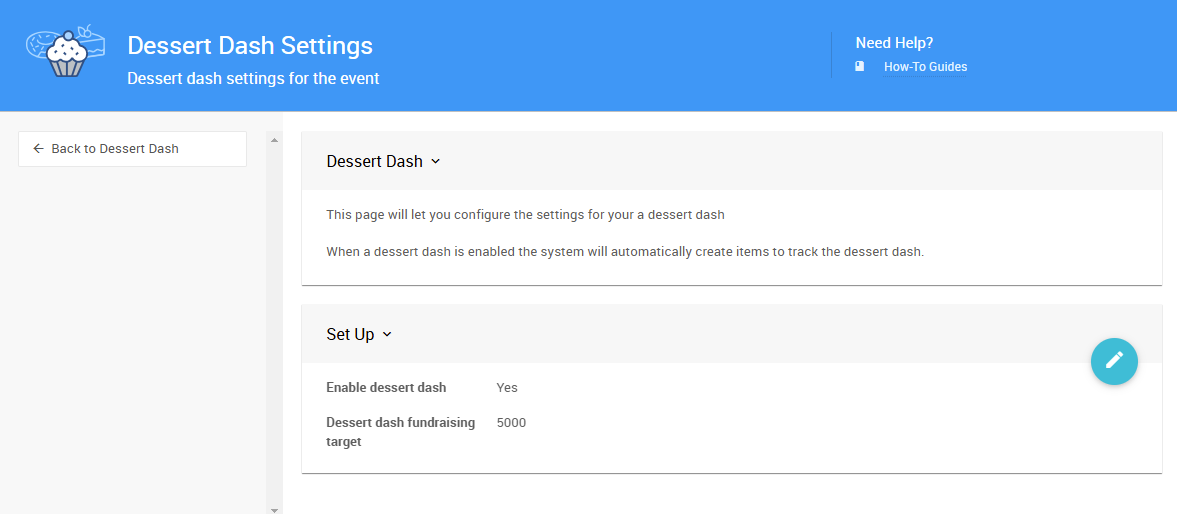The image size is (1177, 514).
Task: Click the Enable dessert dash label
Action: pos(386,388)
